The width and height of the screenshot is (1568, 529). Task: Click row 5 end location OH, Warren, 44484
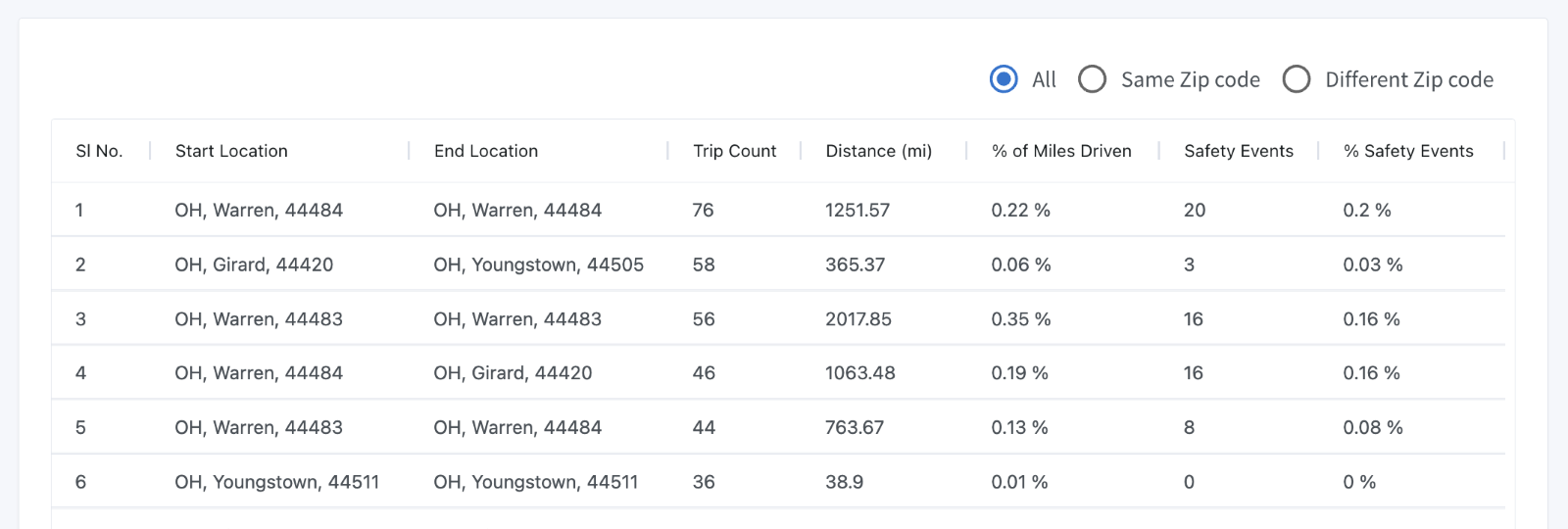pos(517,428)
